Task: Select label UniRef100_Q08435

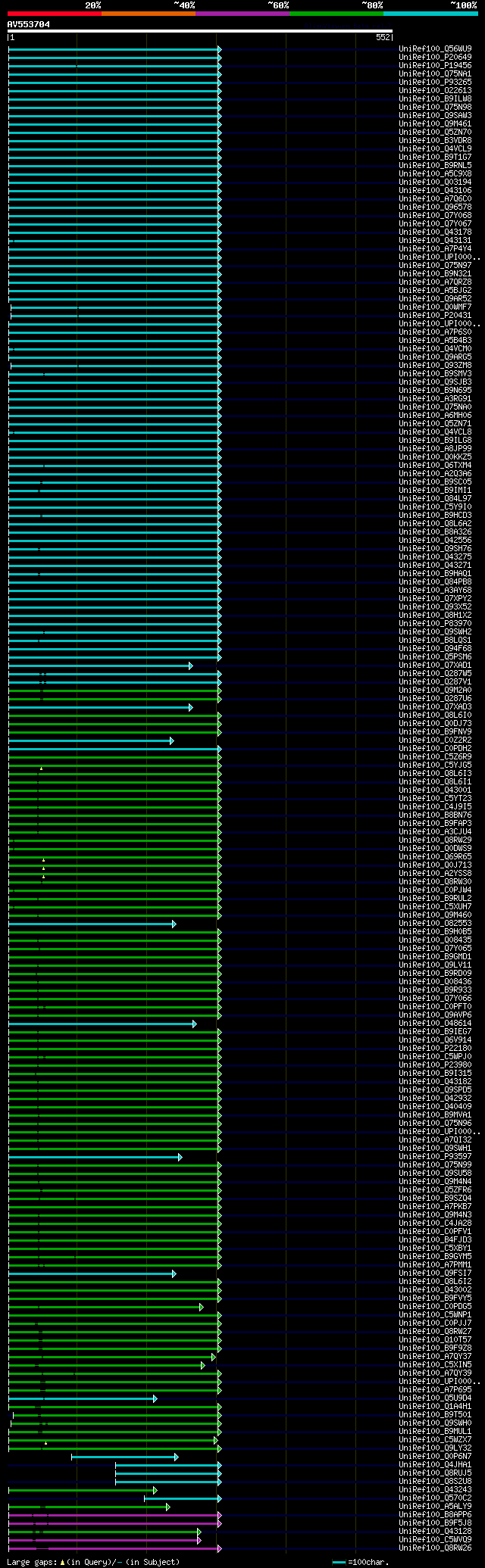Action: coord(435,940)
